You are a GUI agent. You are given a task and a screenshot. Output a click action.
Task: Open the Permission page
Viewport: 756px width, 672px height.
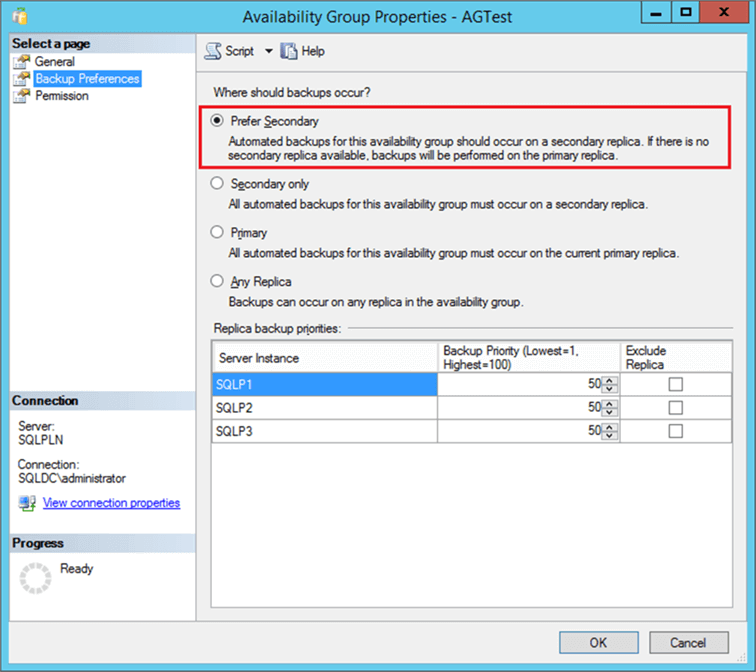coord(62,96)
